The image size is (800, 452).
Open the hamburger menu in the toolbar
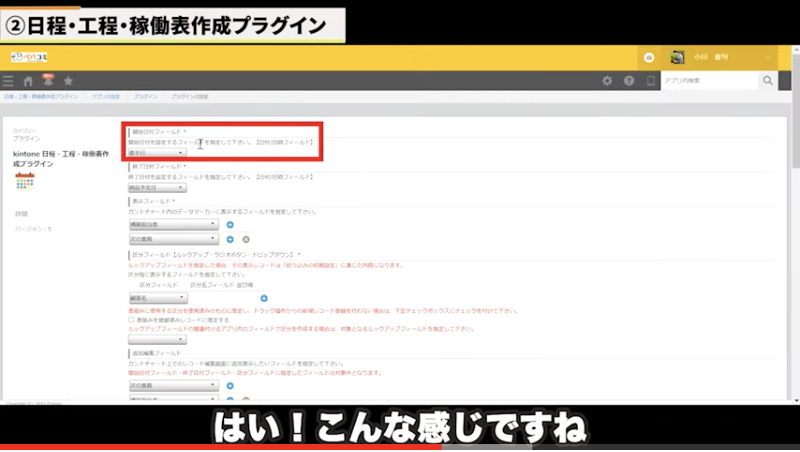click(9, 81)
